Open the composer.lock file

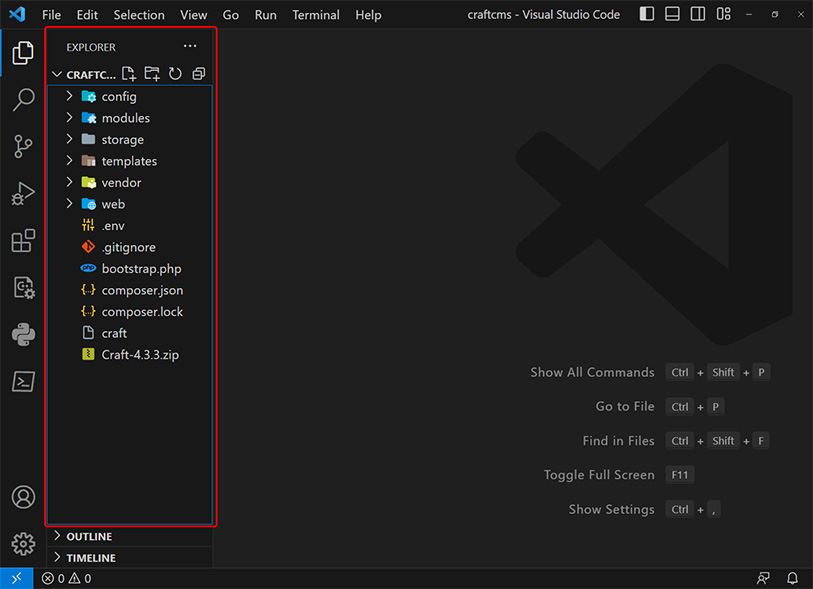pyautogui.click(x=130, y=312)
